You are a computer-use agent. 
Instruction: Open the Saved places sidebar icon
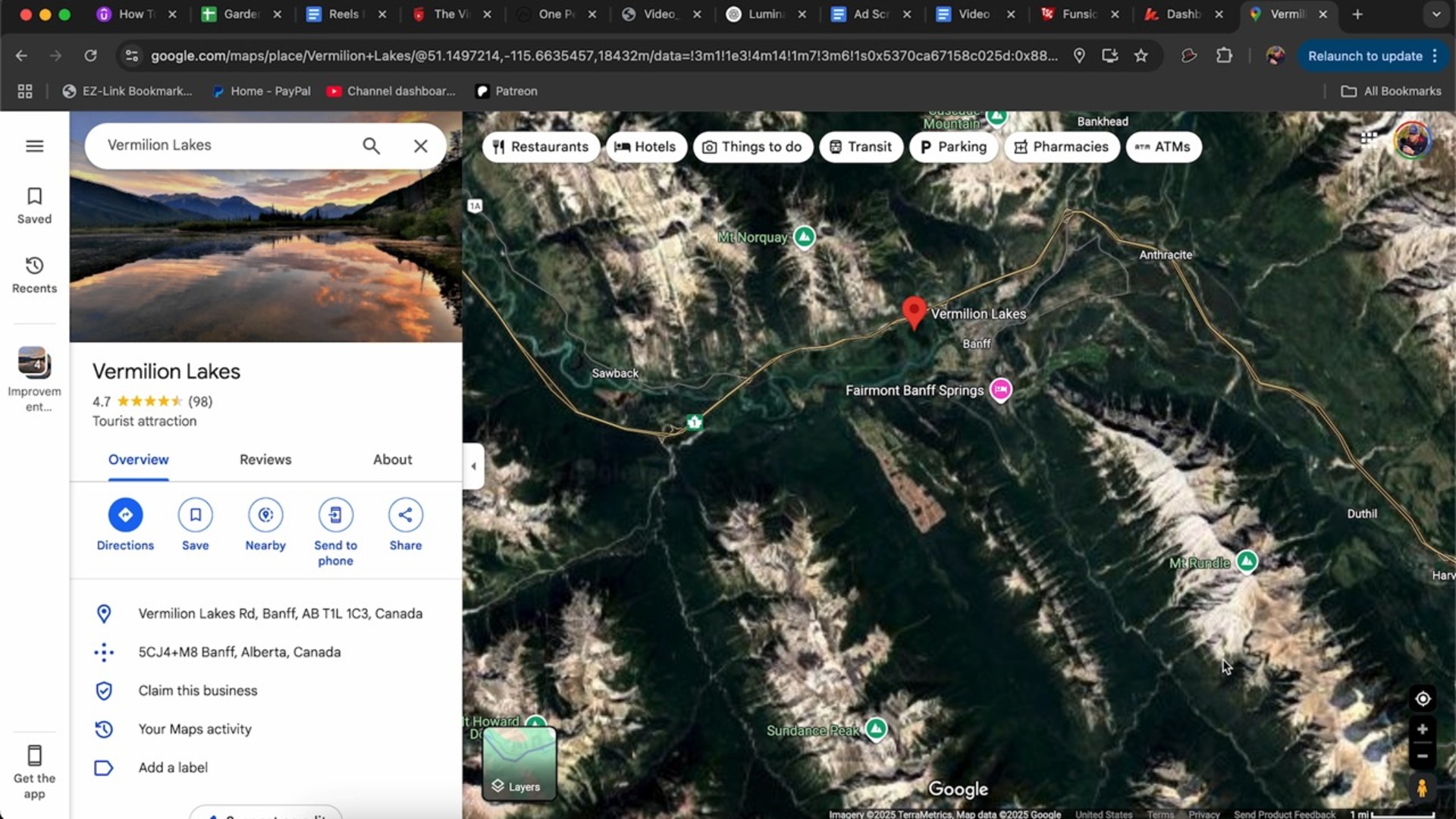click(x=34, y=206)
